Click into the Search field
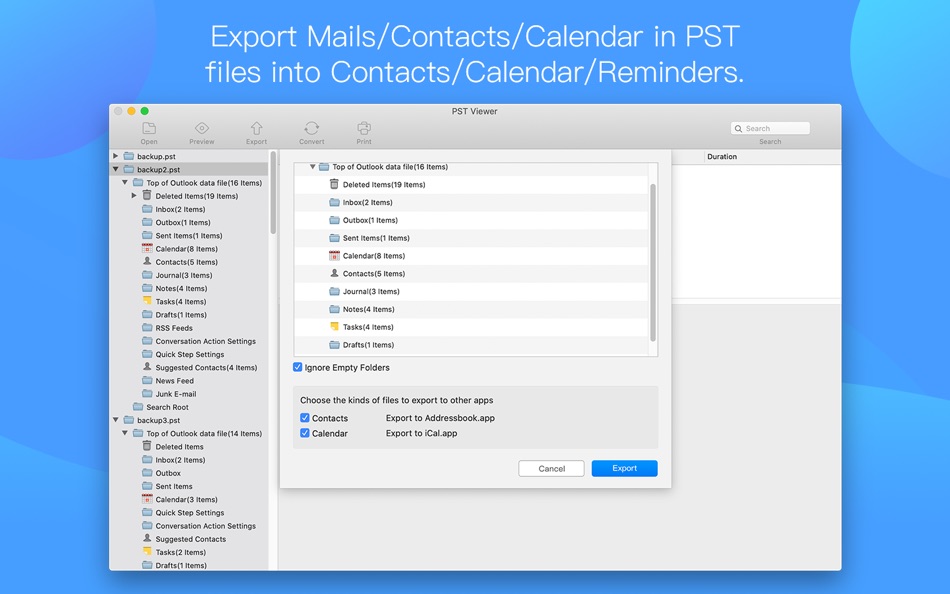Viewport: 950px width, 594px height. (770, 128)
